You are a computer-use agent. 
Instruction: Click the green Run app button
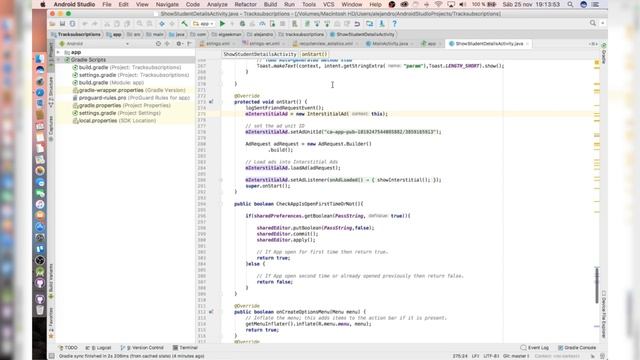222,24
